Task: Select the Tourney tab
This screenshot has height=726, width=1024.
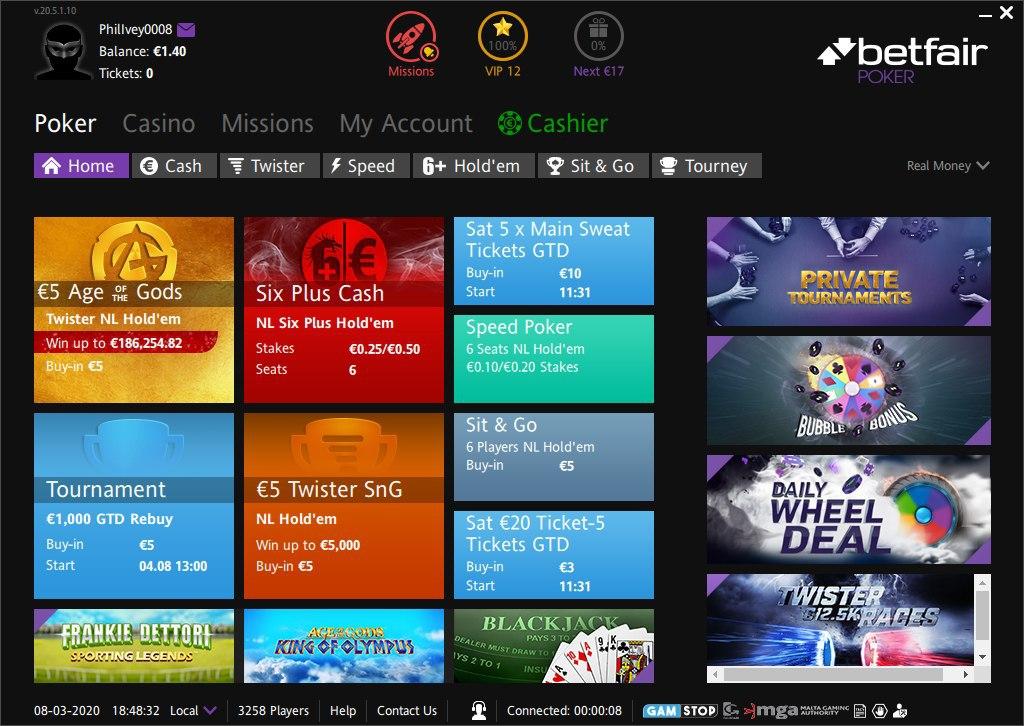Action: click(707, 166)
